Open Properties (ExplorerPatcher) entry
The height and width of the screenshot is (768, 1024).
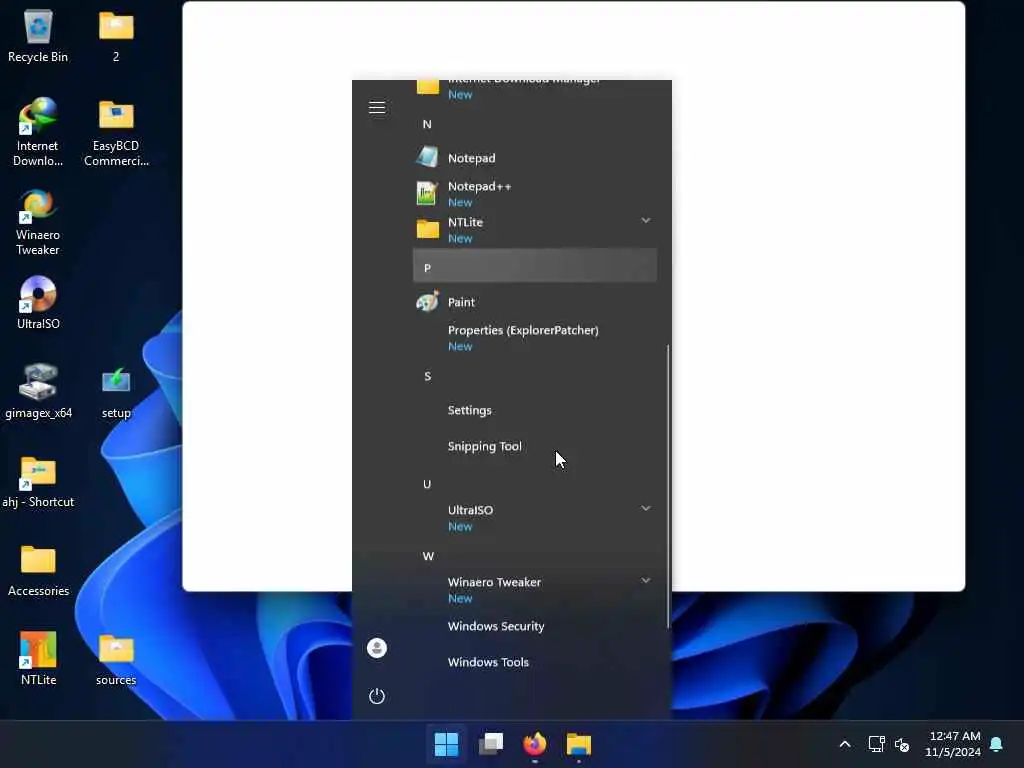(x=535, y=338)
